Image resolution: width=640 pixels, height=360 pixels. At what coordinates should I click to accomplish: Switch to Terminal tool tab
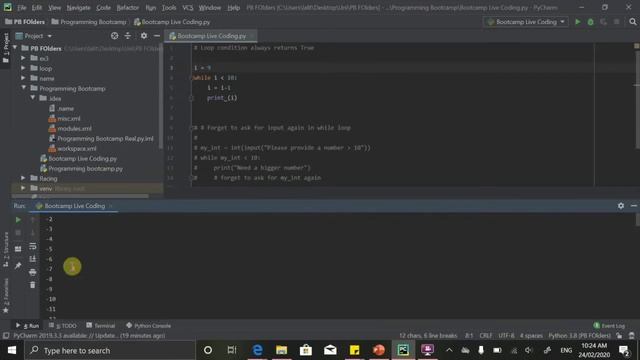pyautogui.click(x=100, y=326)
